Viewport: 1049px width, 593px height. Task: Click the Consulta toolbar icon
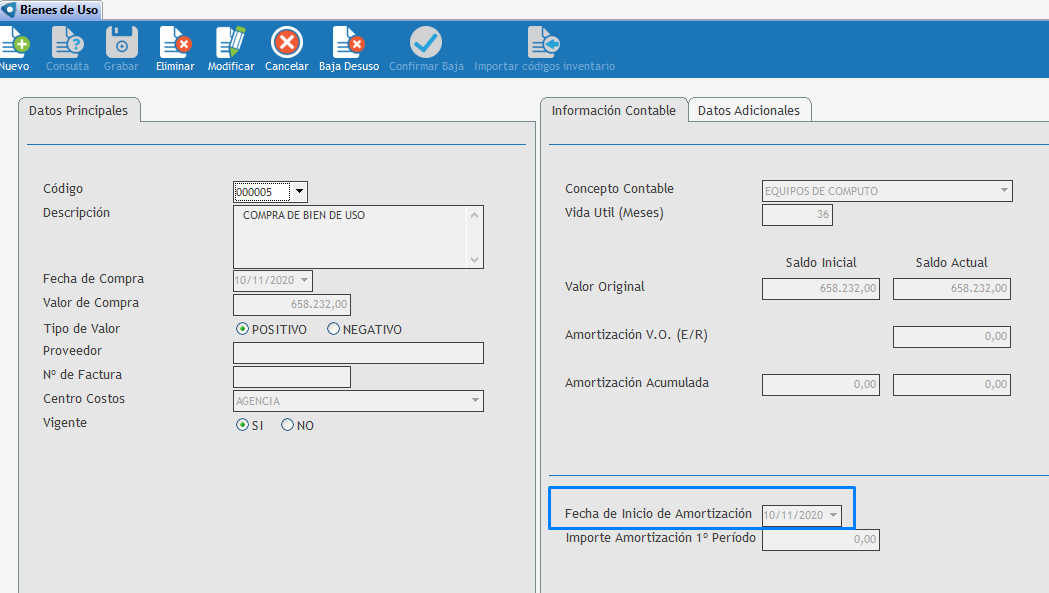click(x=67, y=43)
